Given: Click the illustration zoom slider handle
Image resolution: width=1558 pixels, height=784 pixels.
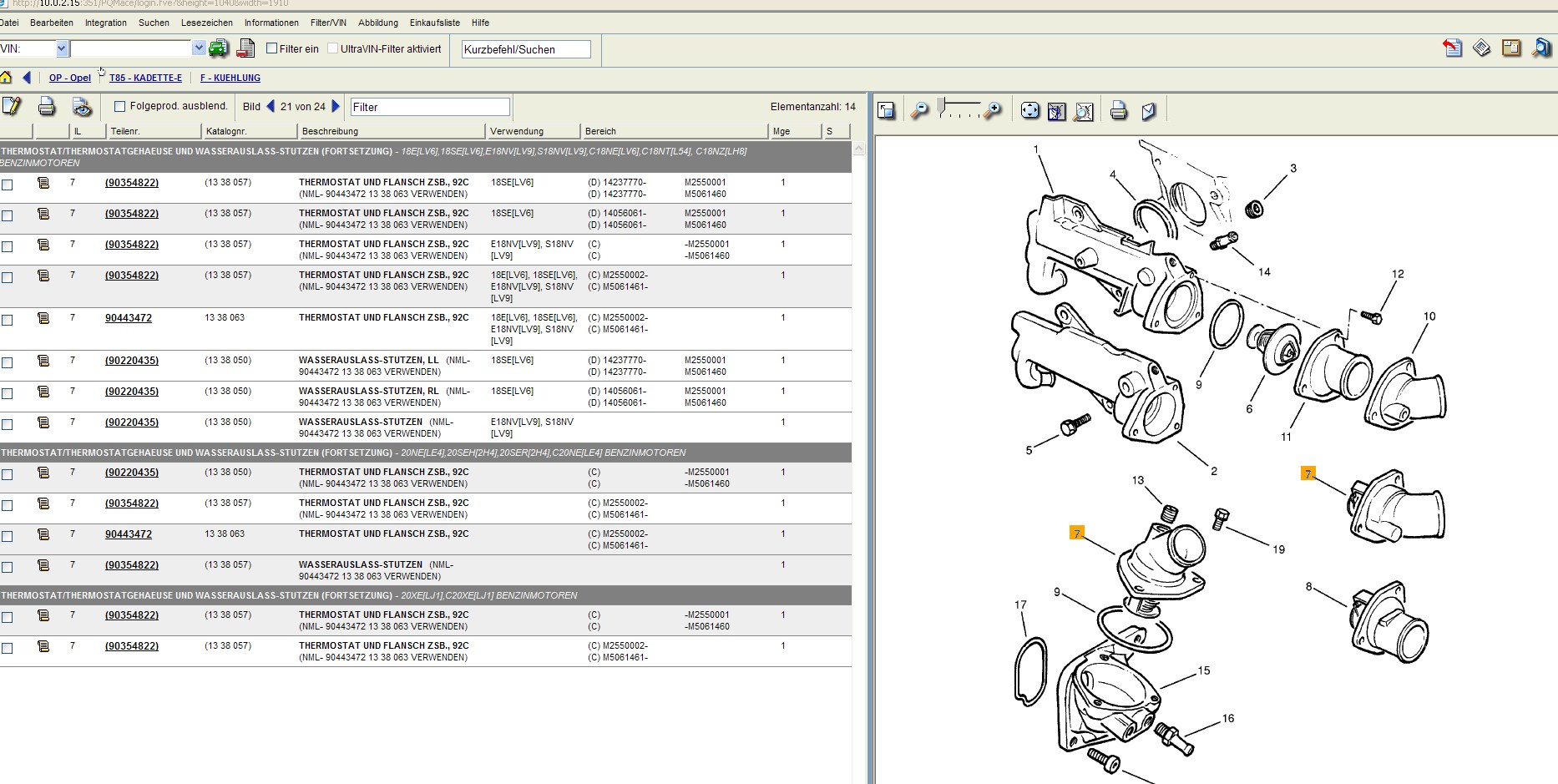Looking at the screenshot, I should click(942, 105).
